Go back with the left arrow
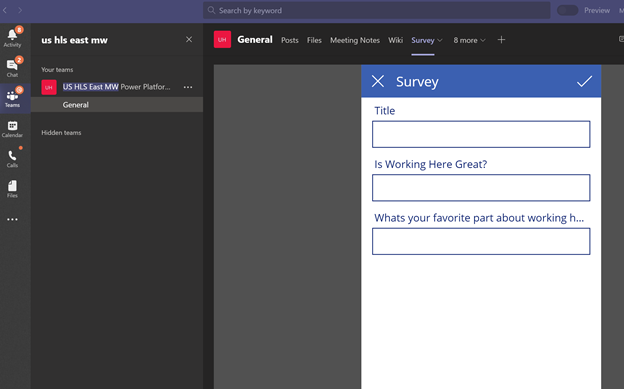 click(x=5, y=10)
